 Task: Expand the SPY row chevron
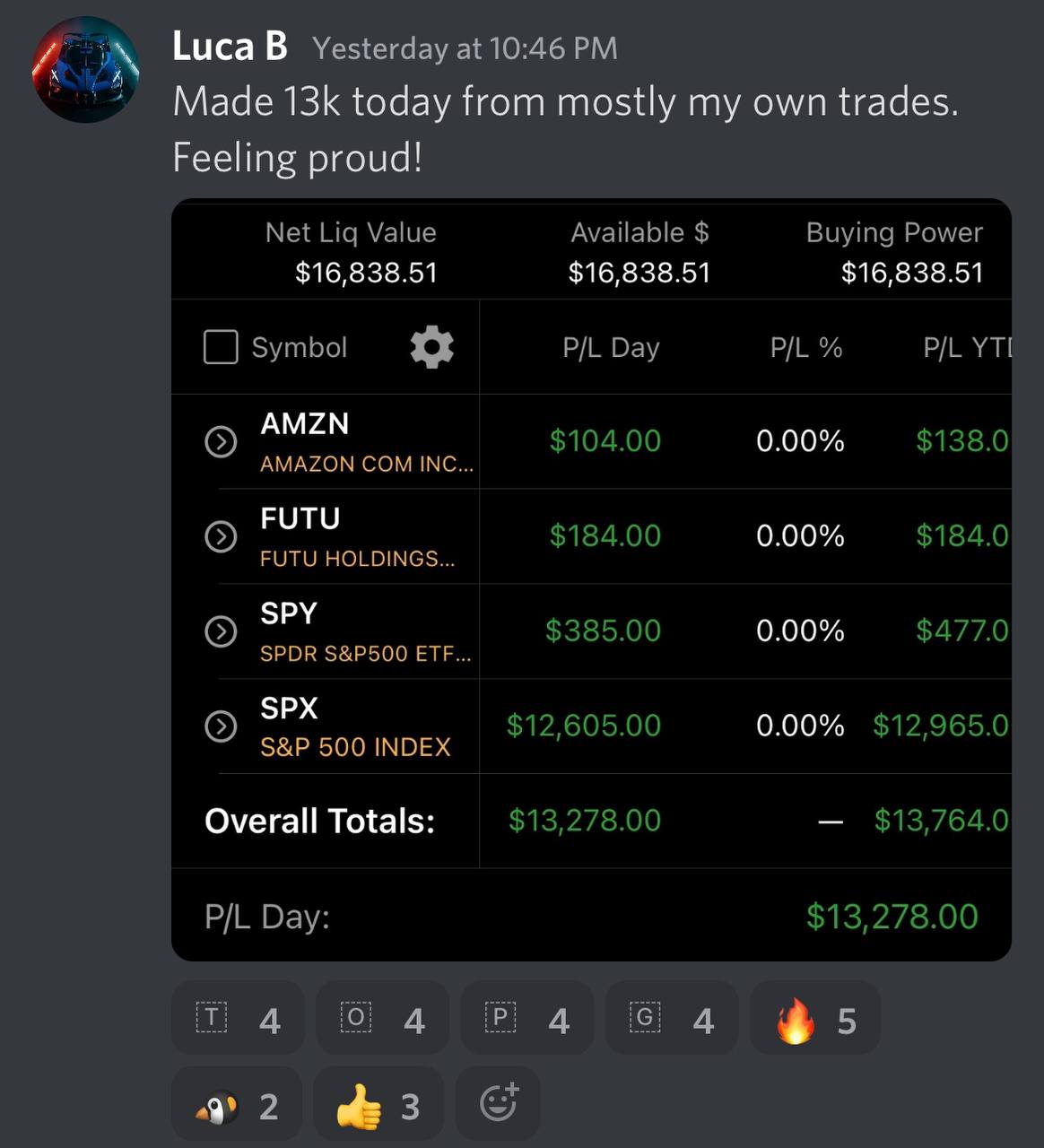point(221,631)
